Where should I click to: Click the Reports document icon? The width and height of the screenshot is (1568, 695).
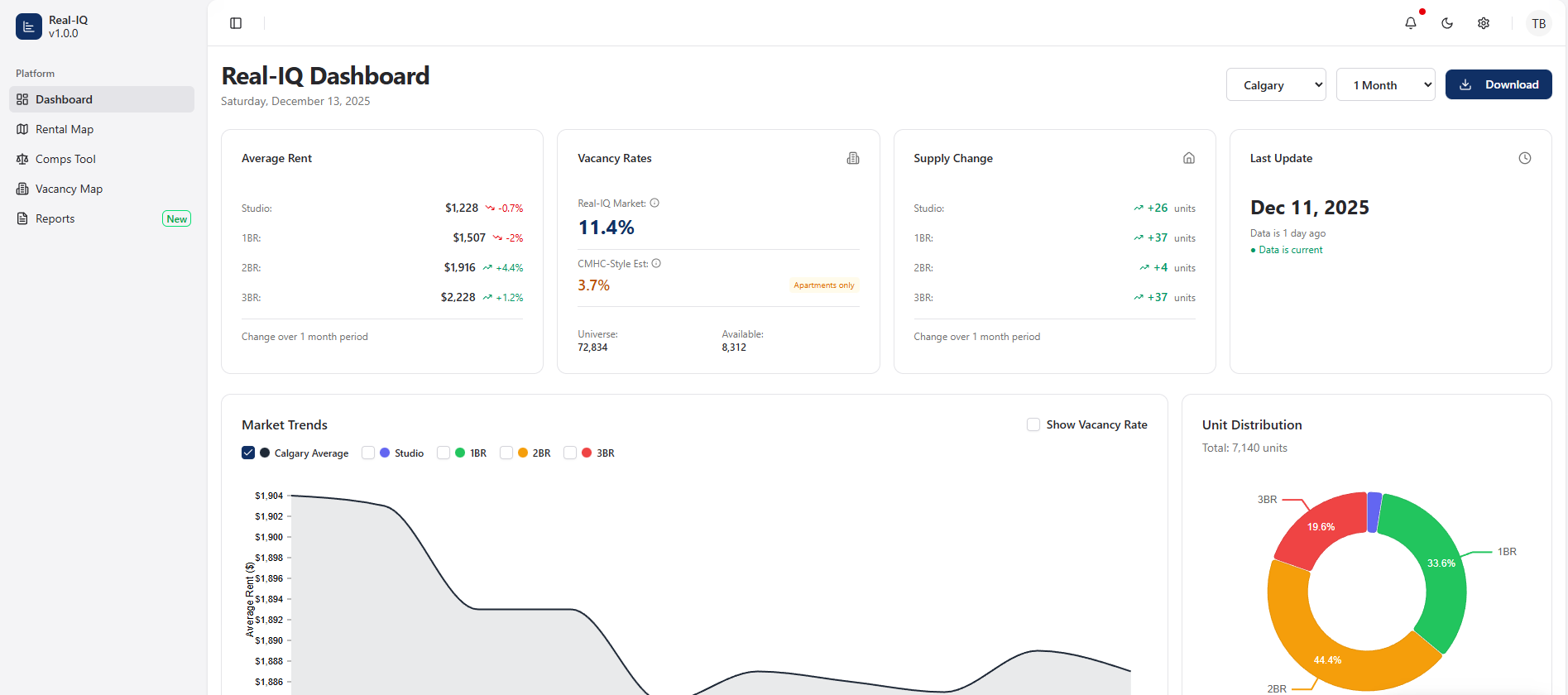coord(22,218)
